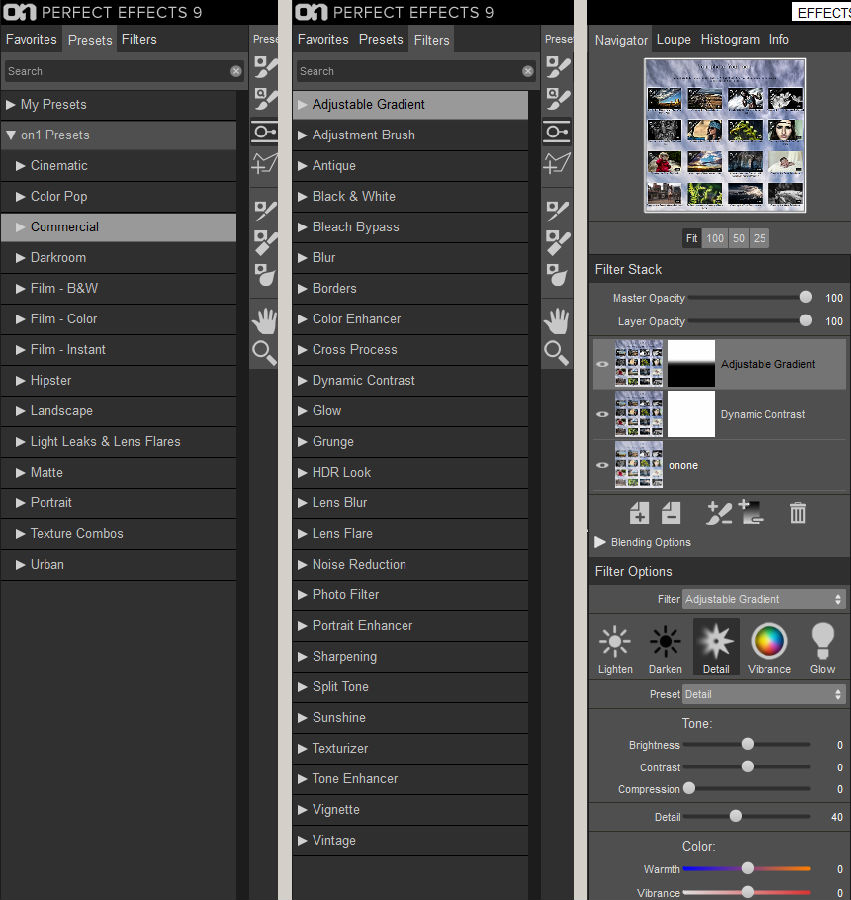Activate the Hand pan tool in the Filters panel toolbar
The image size is (851, 900).
(x=557, y=321)
